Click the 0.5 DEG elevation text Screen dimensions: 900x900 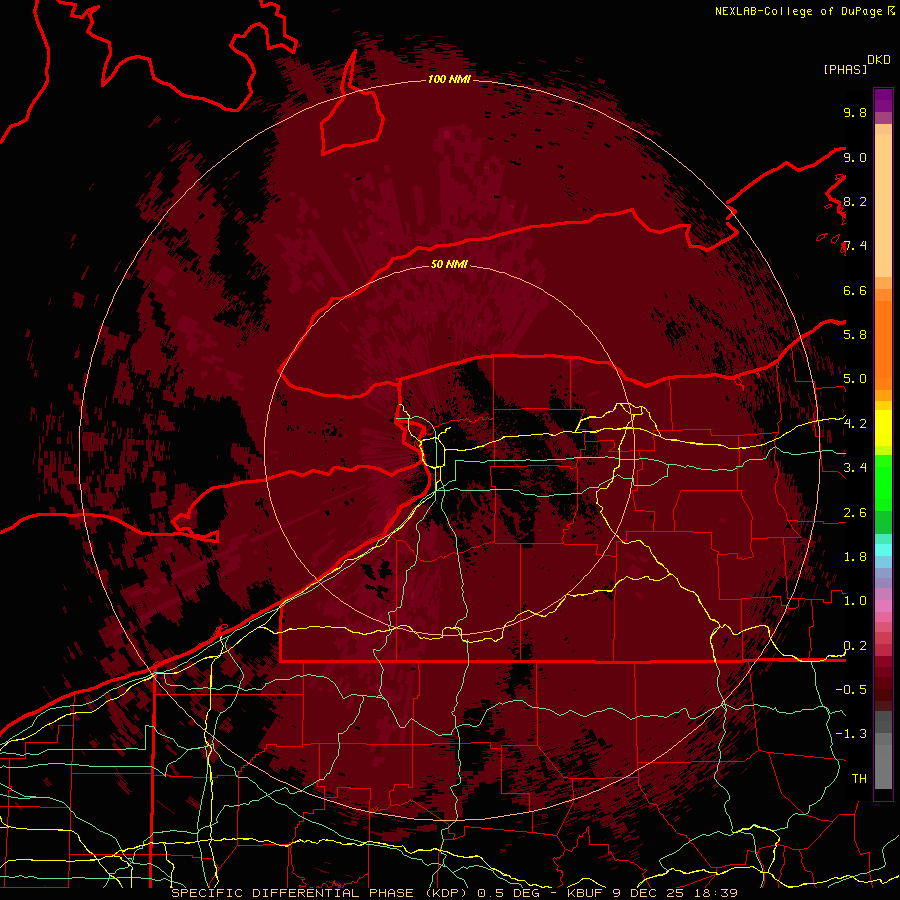(510, 893)
